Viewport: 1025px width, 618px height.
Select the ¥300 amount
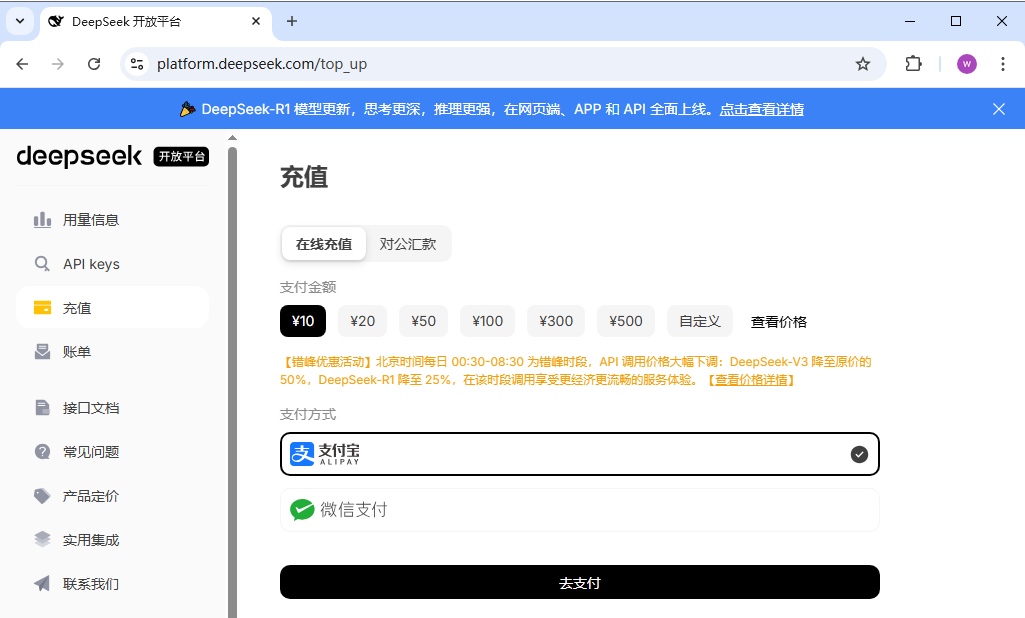point(556,321)
